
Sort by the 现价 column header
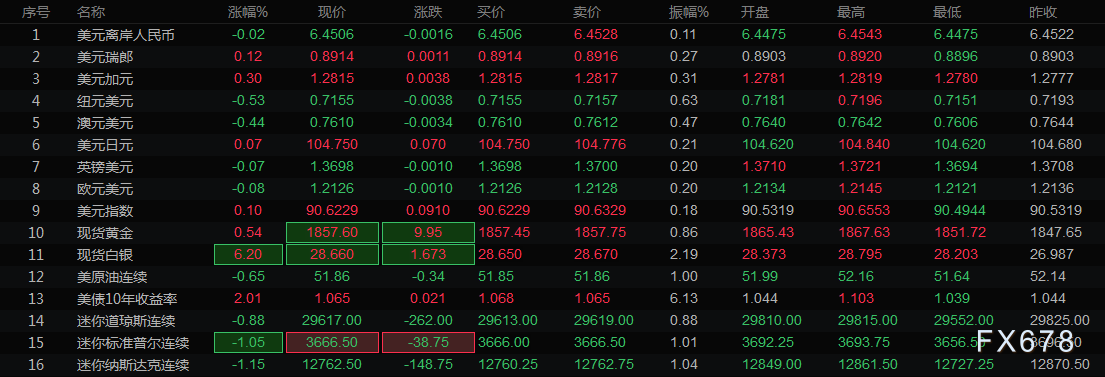pyautogui.click(x=331, y=12)
